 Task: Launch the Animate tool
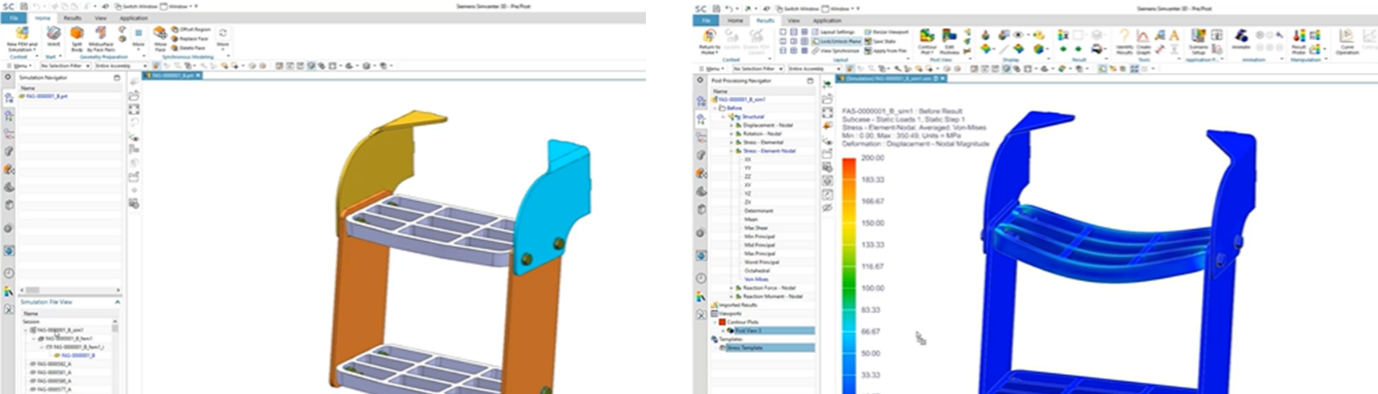[1241, 38]
